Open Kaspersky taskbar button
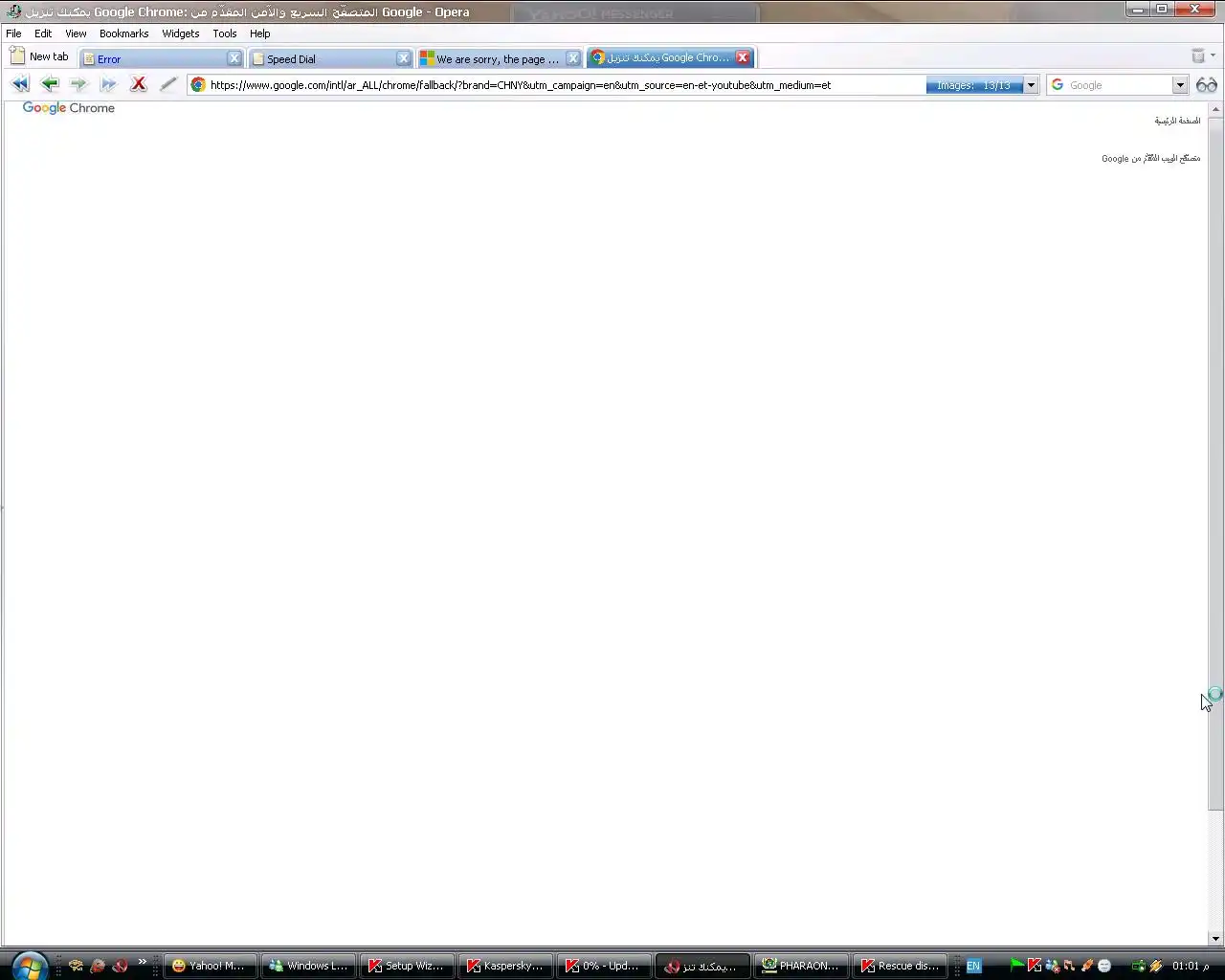 [504, 966]
